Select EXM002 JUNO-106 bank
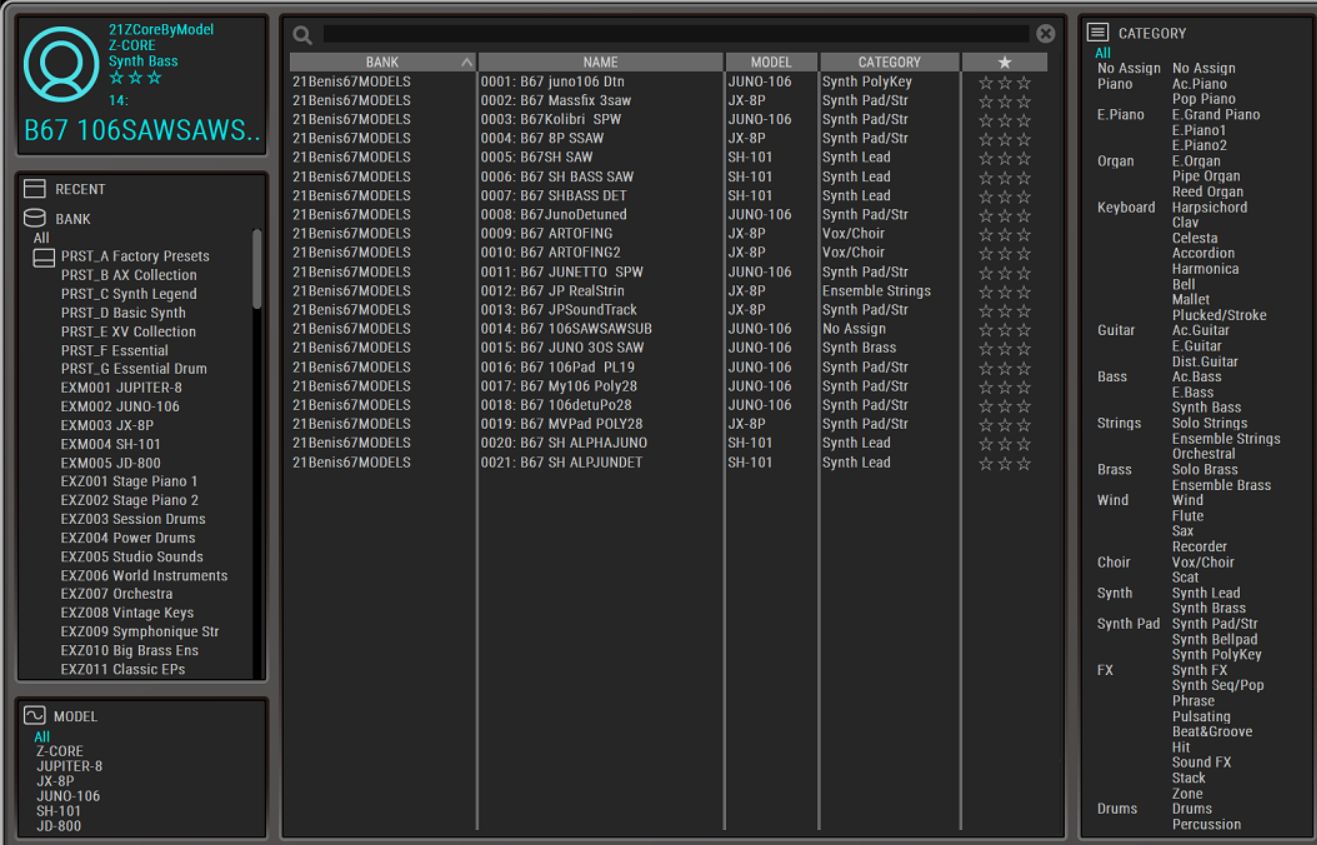Viewport: 1317px width, 845px height. (x=120, y=407)
